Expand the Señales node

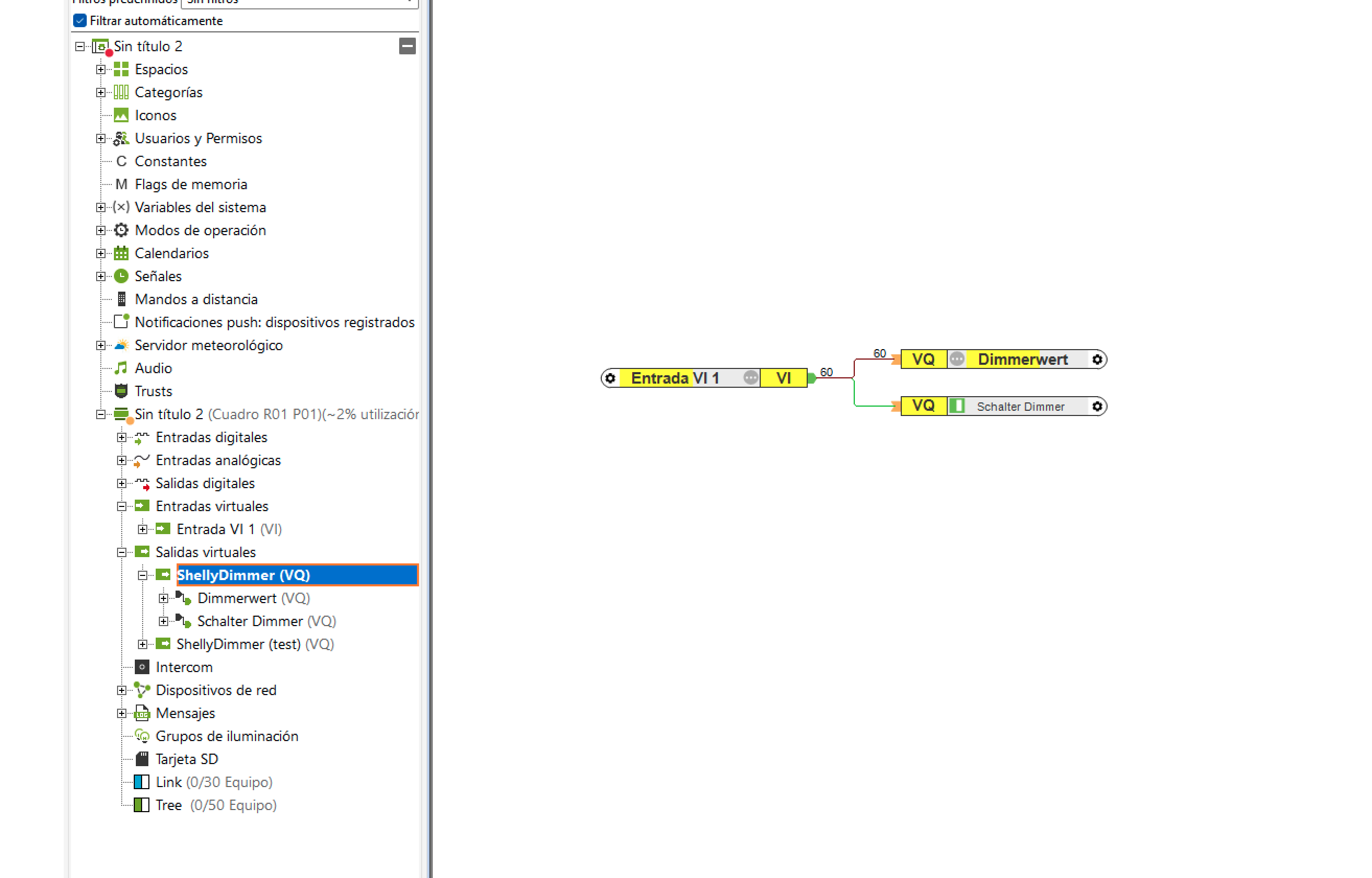point(101,276)
